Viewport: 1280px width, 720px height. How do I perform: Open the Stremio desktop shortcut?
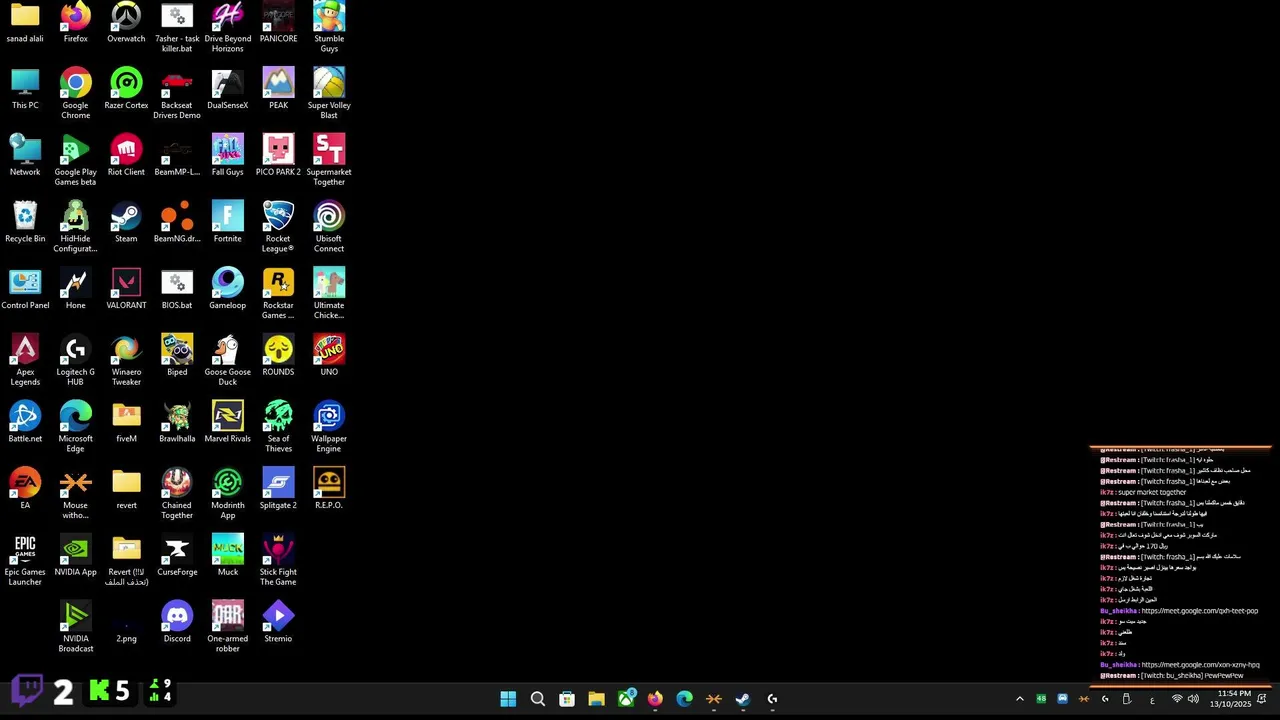pyautogui.click(x=278, y=622)
